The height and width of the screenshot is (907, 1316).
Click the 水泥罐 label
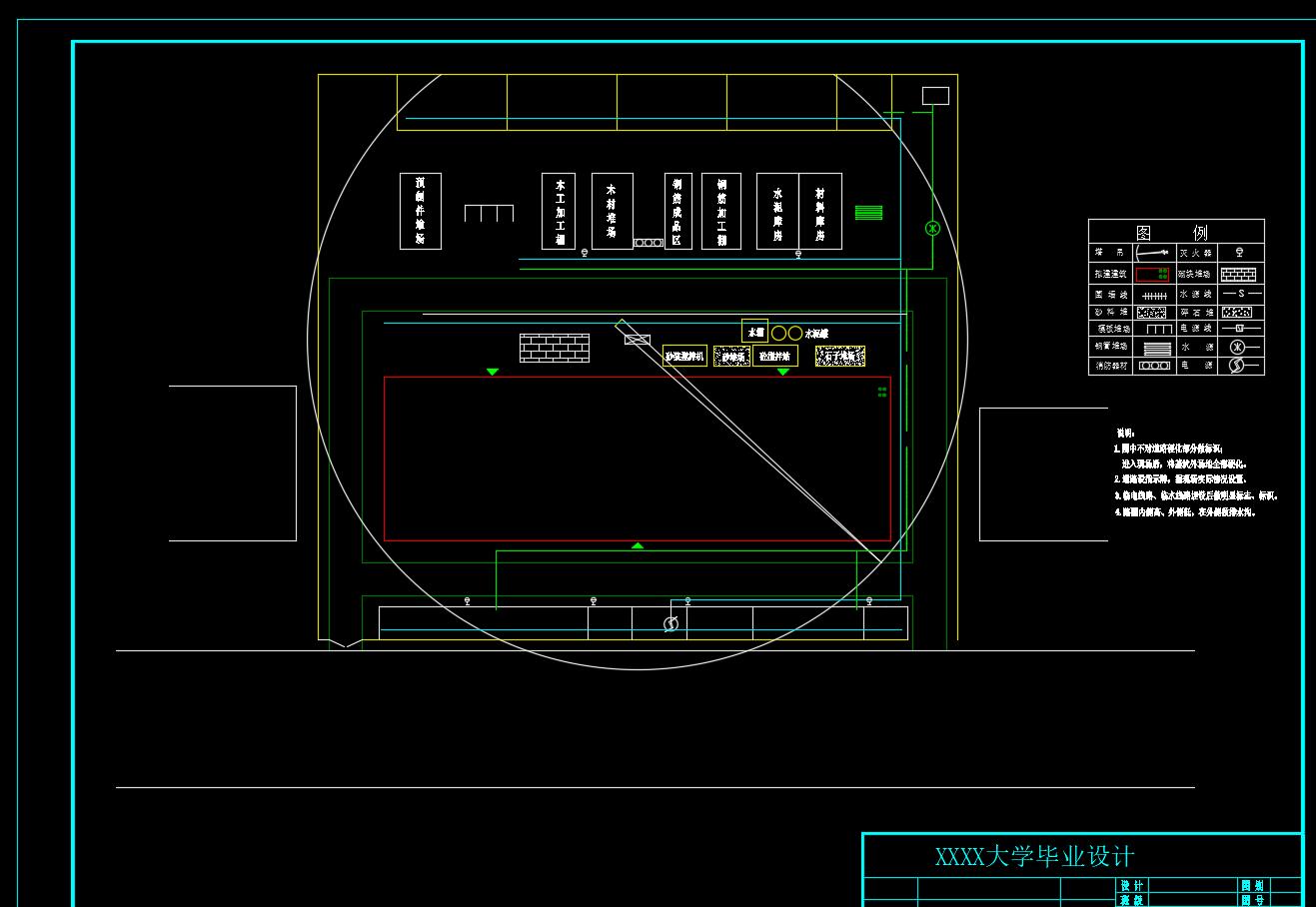click(817, 334)
